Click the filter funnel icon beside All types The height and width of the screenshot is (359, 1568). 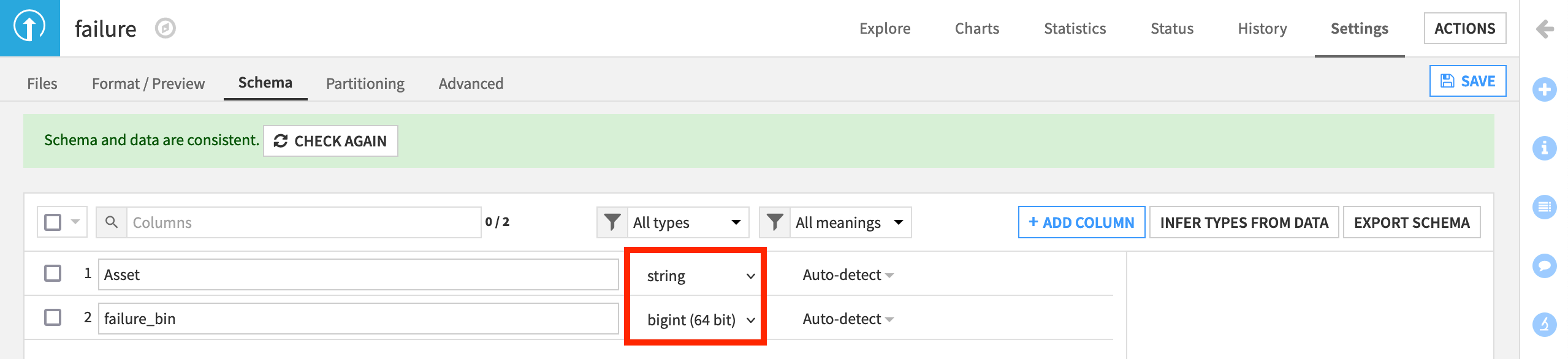coord(612,222)
